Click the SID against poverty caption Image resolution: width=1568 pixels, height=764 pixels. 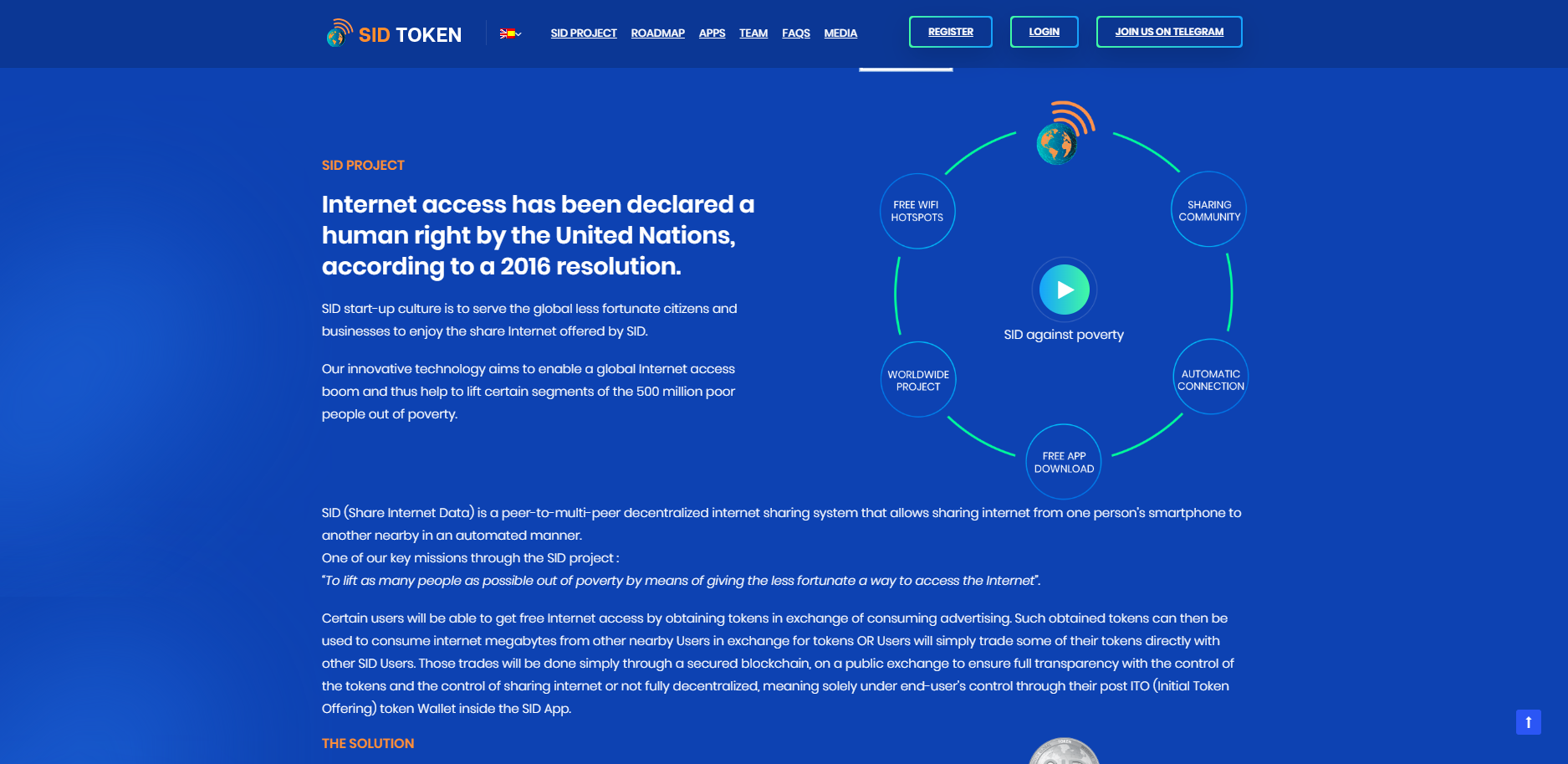click(1064, 335)
